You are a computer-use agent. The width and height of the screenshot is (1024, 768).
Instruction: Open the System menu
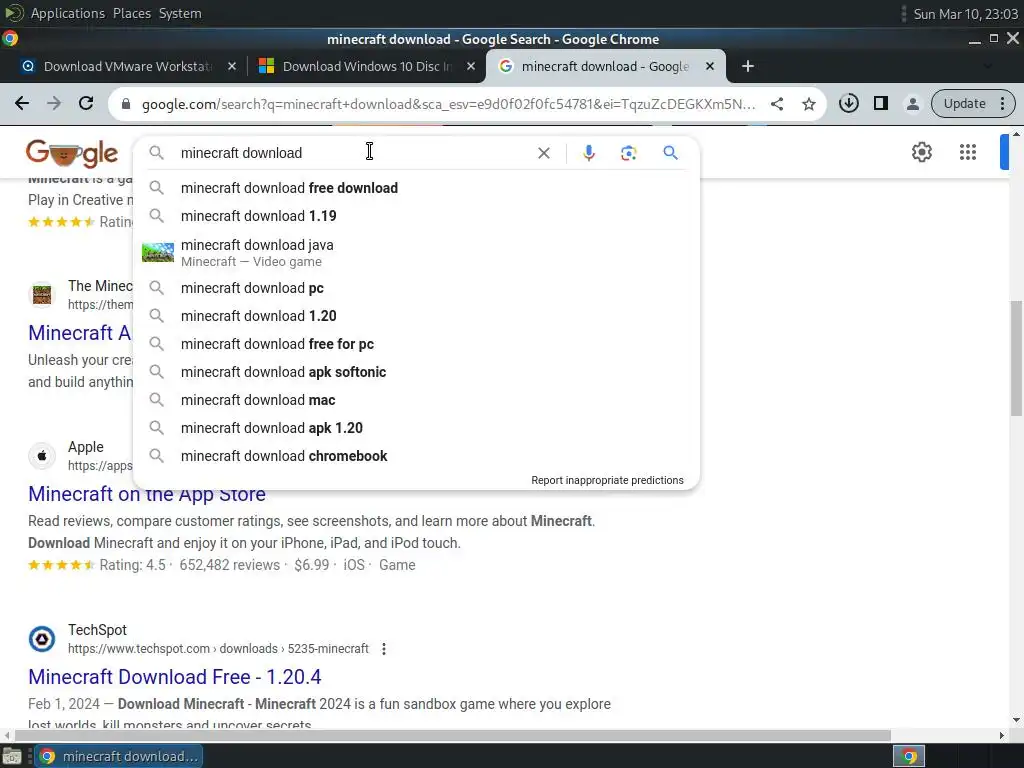tap(180, 13)
